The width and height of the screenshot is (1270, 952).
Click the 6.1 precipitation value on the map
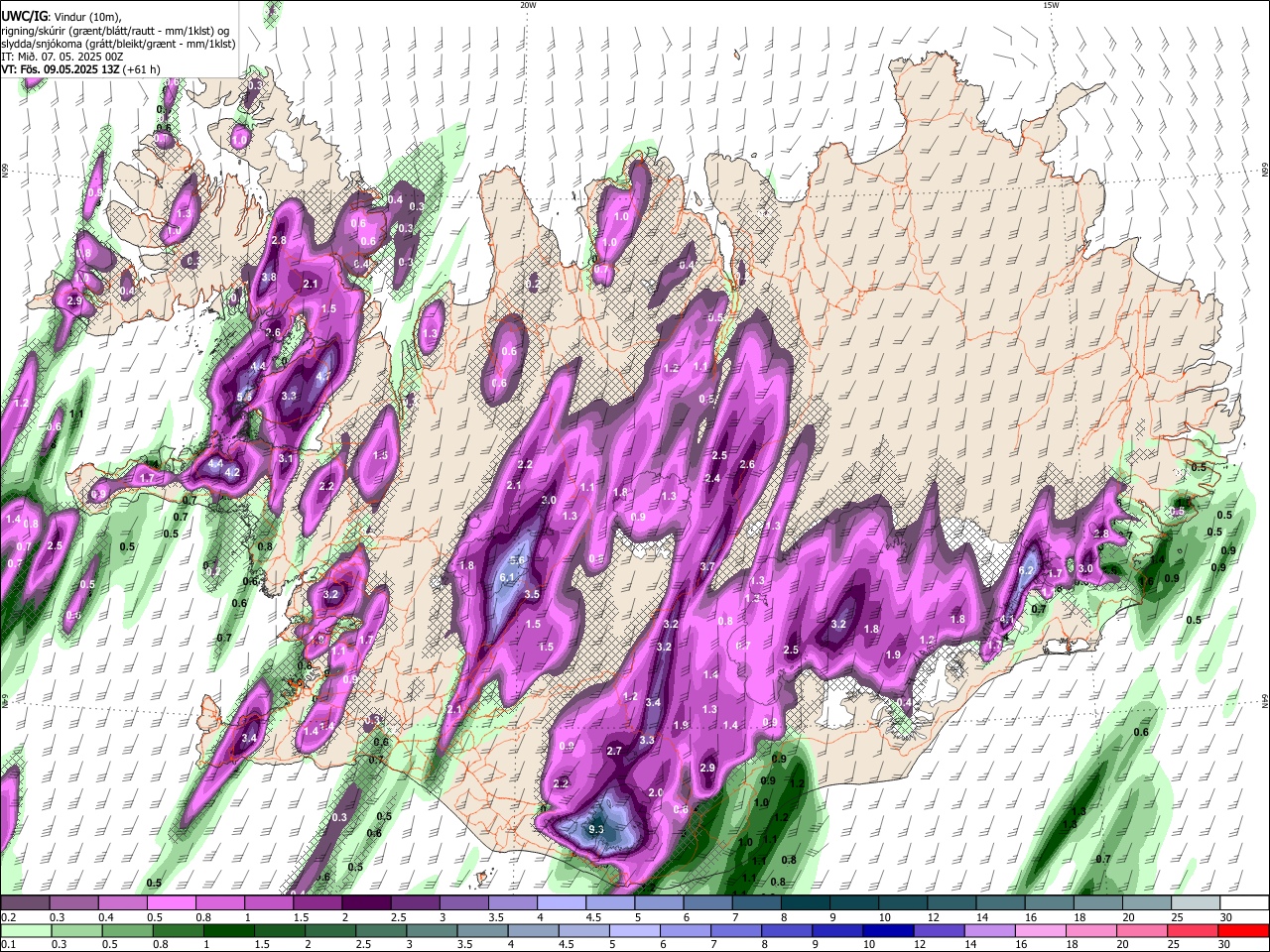coord(507,577)
